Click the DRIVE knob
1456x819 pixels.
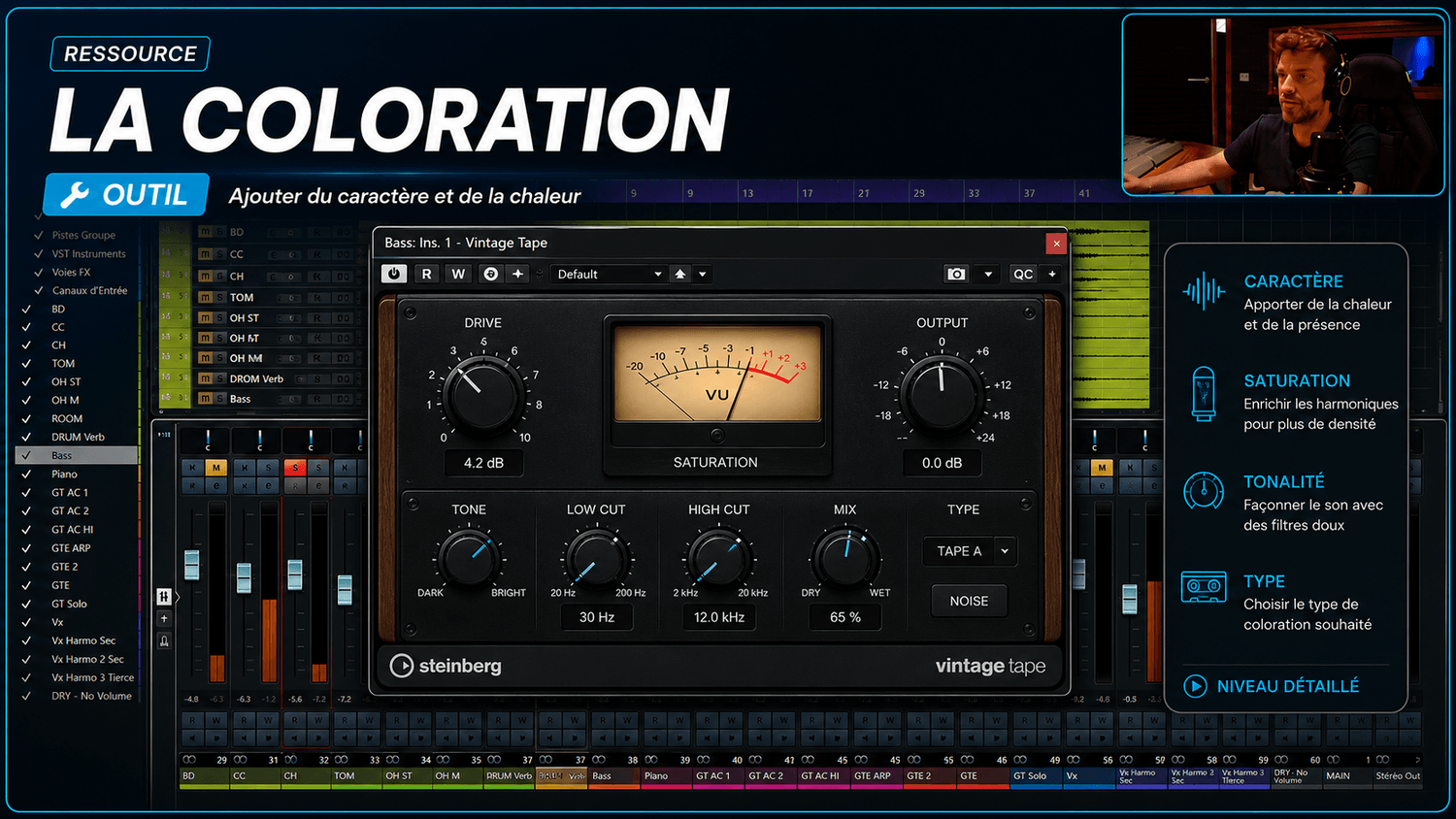click(482, 394)
